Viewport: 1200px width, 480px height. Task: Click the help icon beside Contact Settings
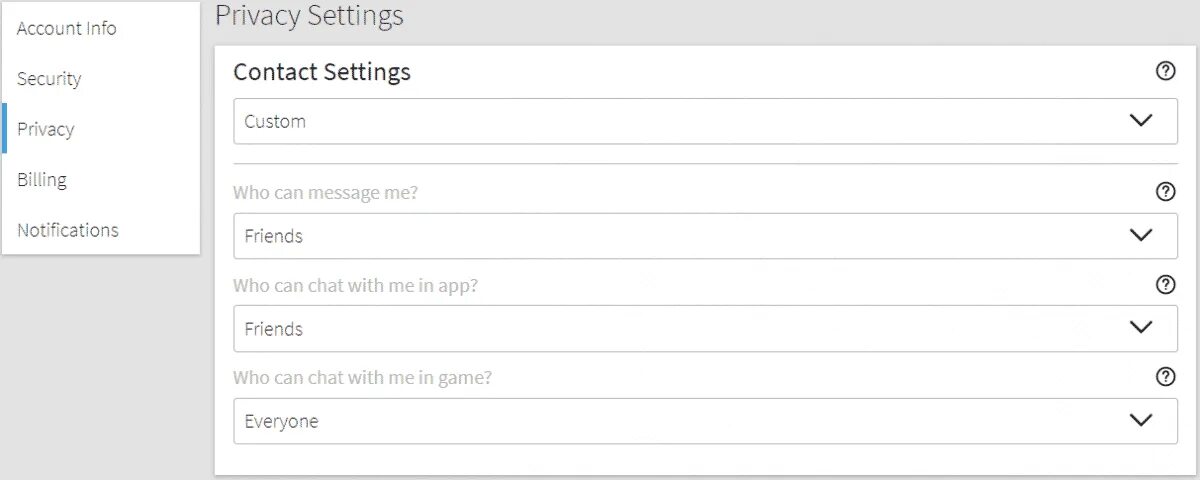coord(1165,72)
